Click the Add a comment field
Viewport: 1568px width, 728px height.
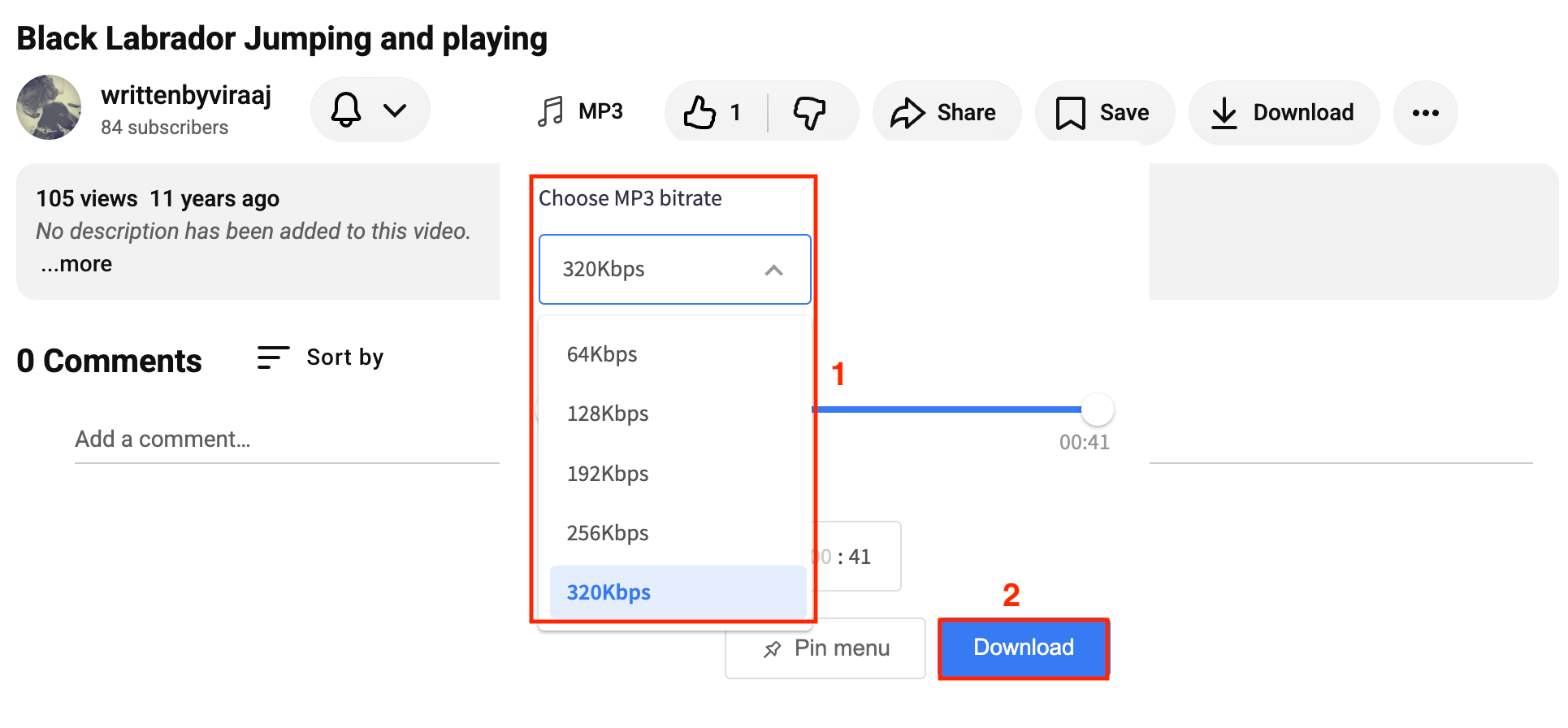point(287,440)
